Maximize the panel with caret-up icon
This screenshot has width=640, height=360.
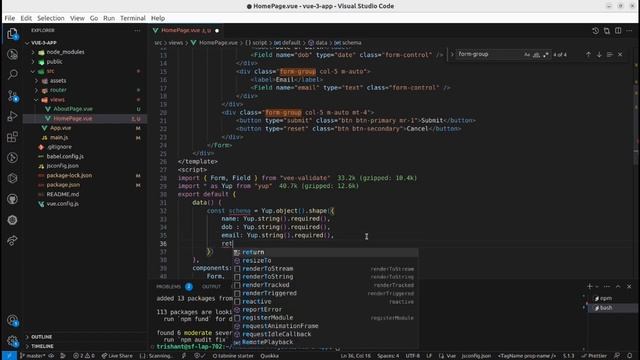[618, 287]
